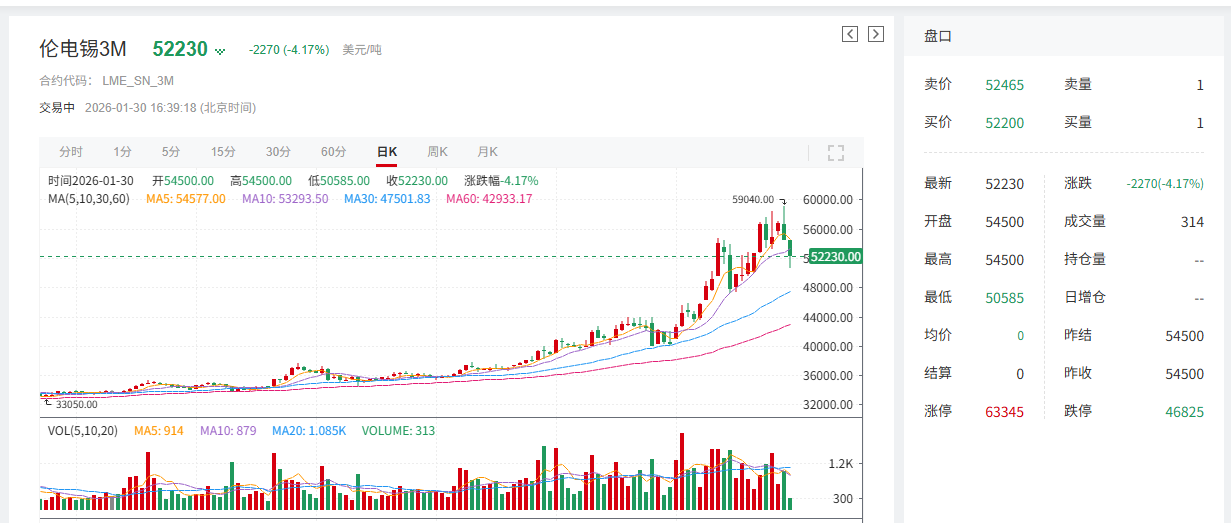Click the -2270 (-4.17%) change text
Image resolution: width=1231 pixels, height=523 pixels.
pyautogui.click(x=290, y=50)
